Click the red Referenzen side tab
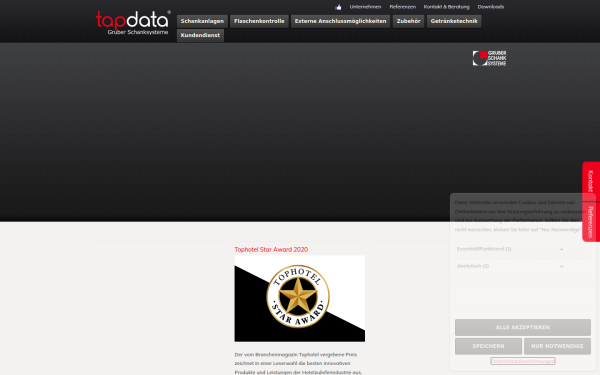The height and width of the screenshot is (375, 600). 591,222
